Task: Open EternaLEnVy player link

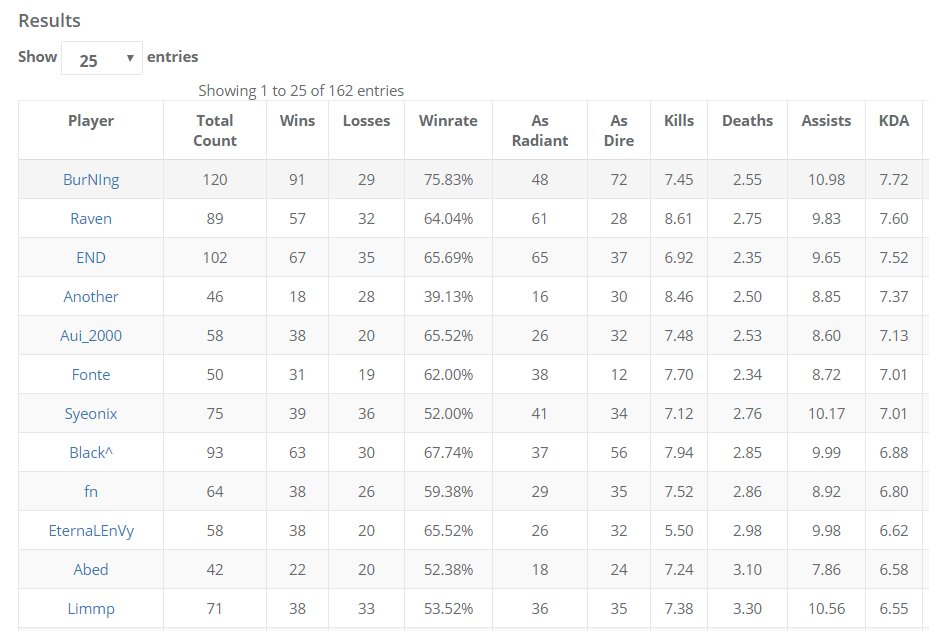Action: (x=91, y=531)
